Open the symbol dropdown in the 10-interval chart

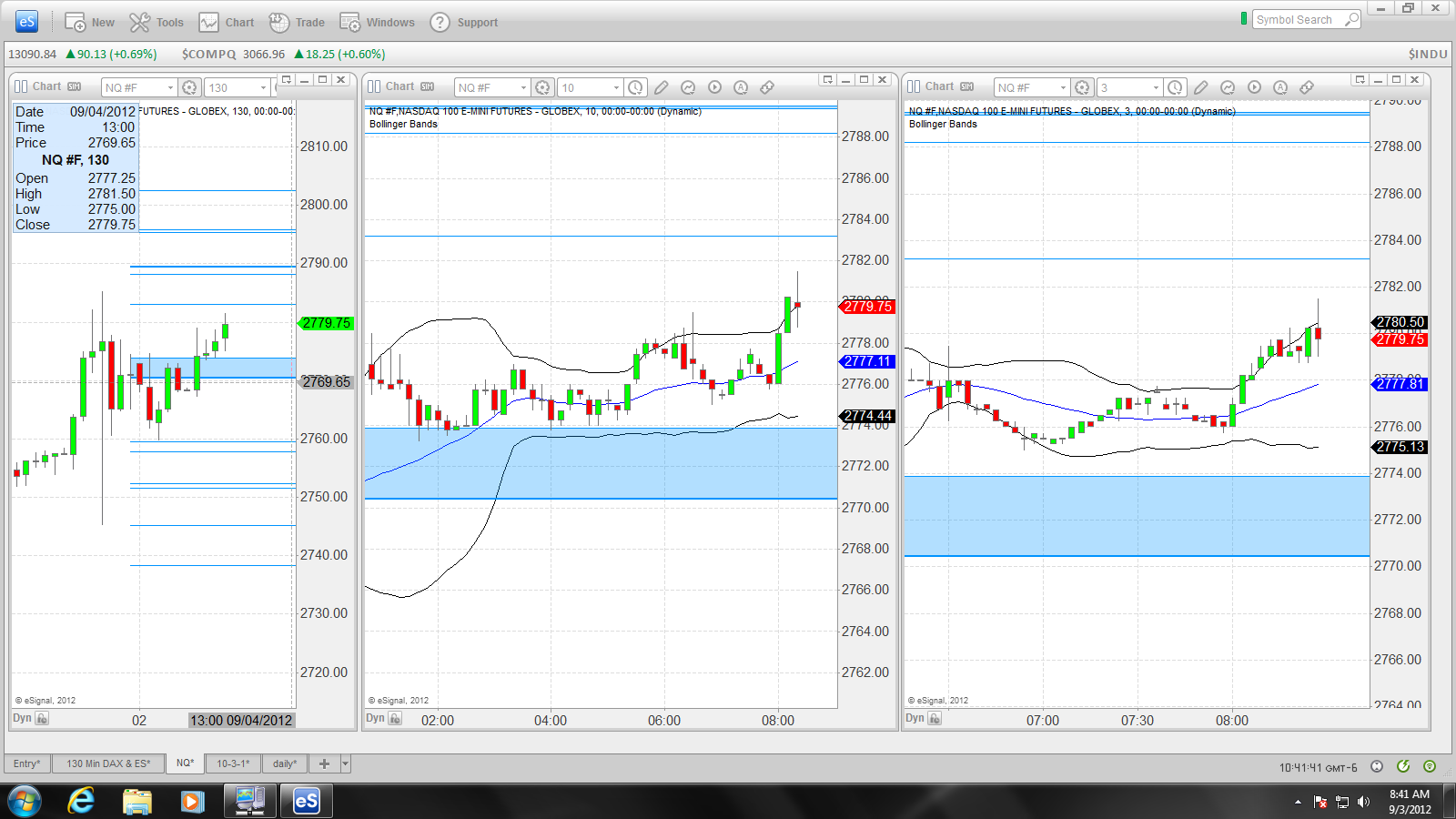pyautogui.click(x=523, y=87)
